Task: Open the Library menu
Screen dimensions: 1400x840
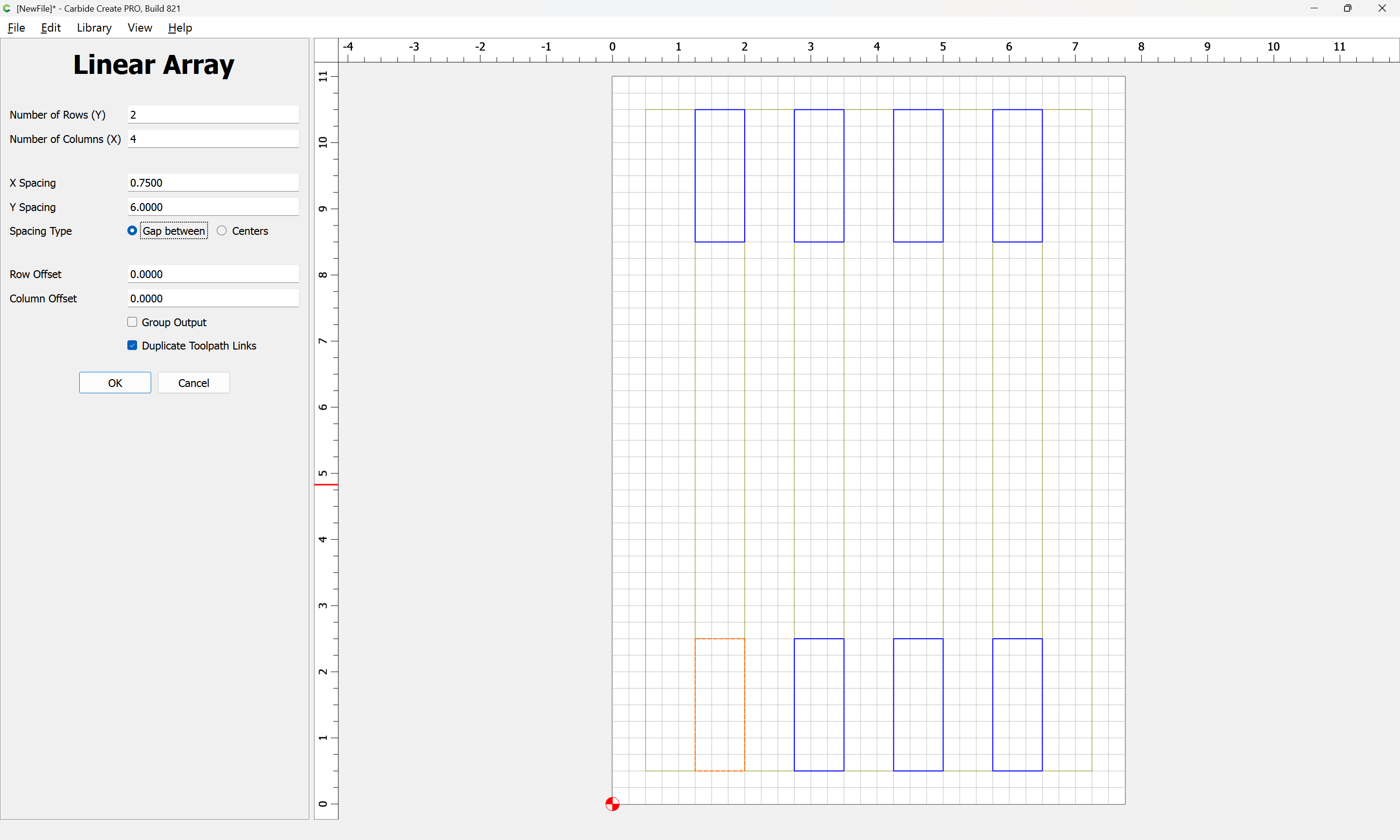Action: pyautogui.click(x=94, y=28)
